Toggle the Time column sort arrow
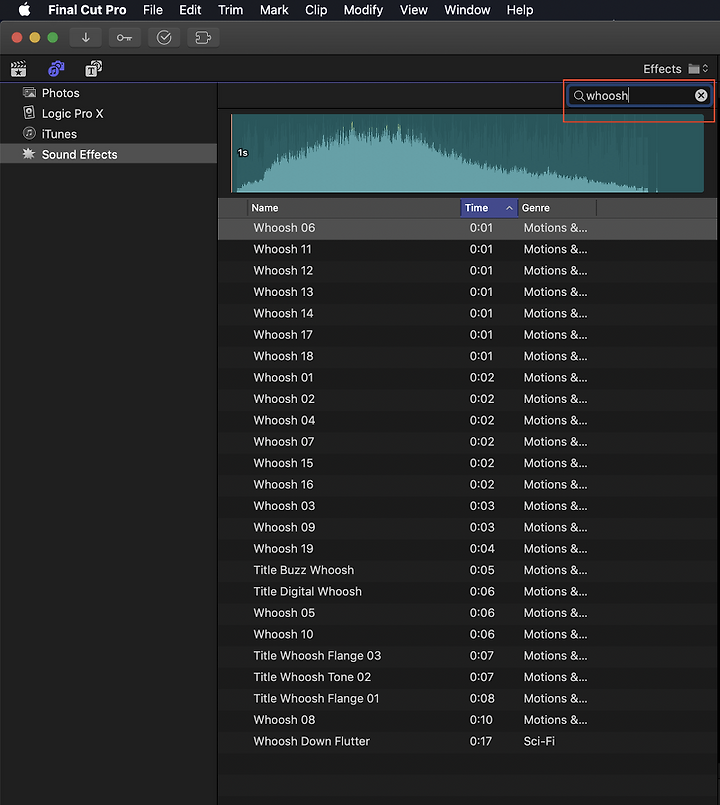The width and height of the screenshot is (720, 805). (509, 208)
